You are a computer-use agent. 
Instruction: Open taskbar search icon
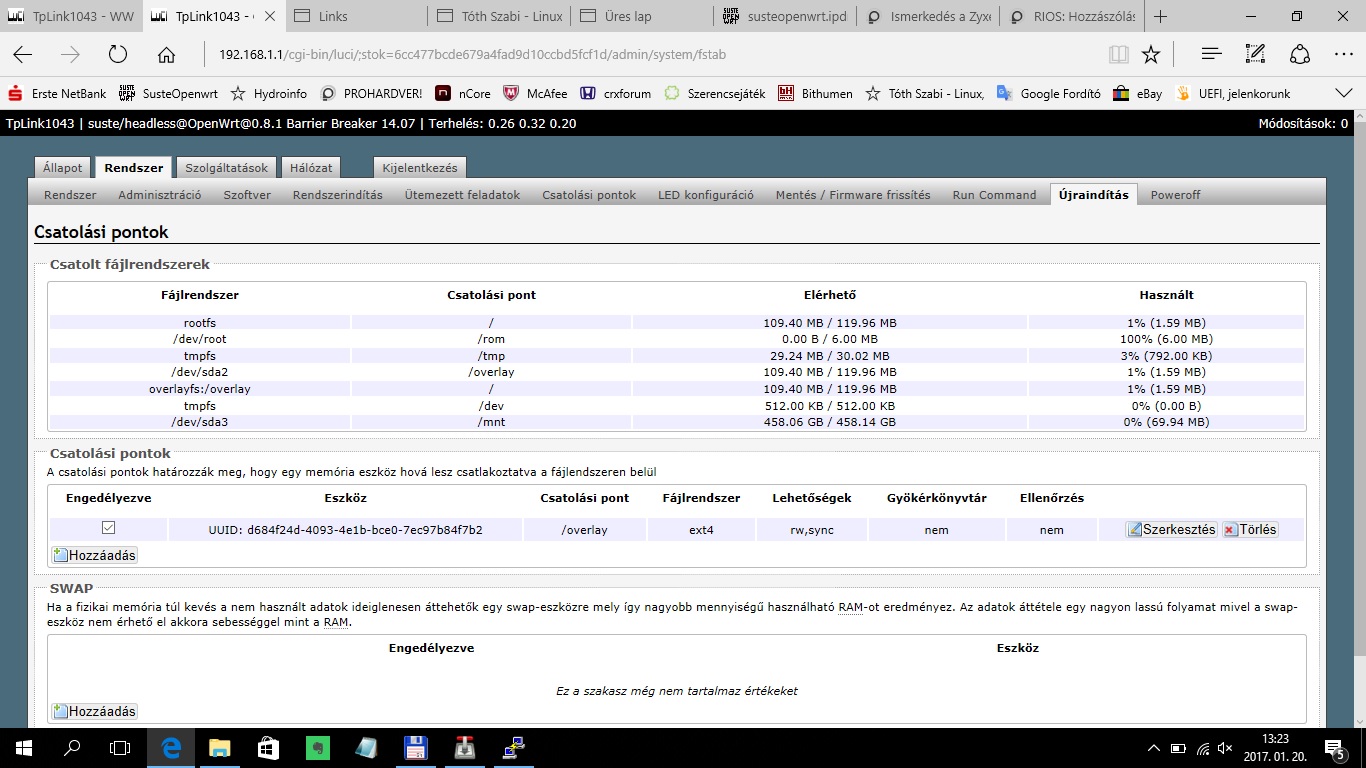[x=72, y=747]
